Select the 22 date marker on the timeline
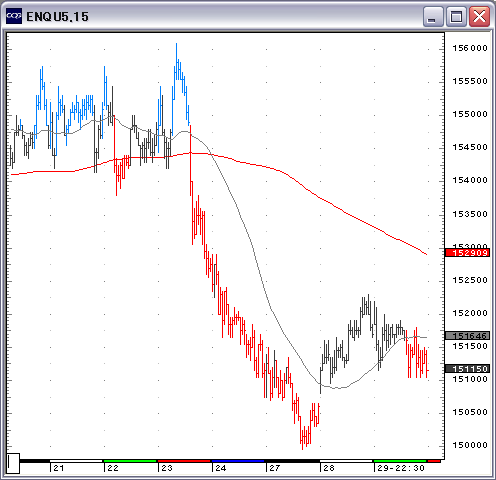The width and height of the screenshot is (496, 480). point(113,468)
